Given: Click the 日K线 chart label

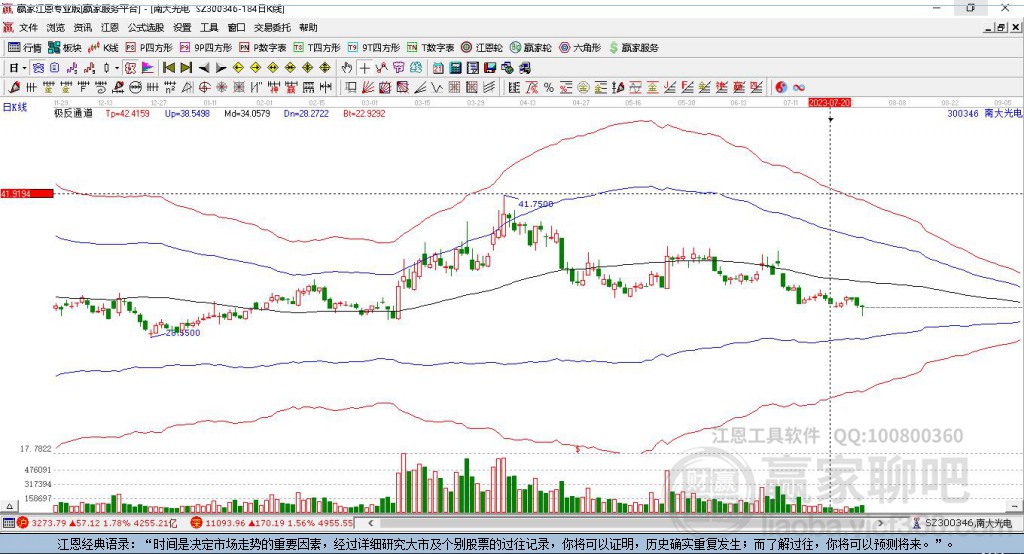Looking at the screenshot, I should point(15,107).
